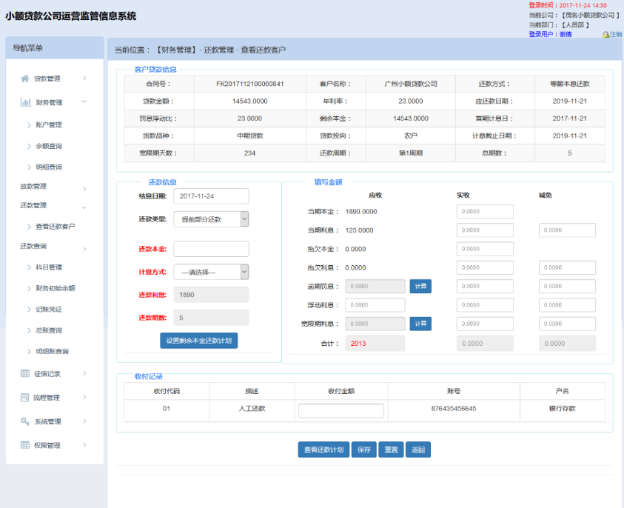The width and height of the screenshot is (624, 508).
Task: Focus the 实收 field for 宽限期利息
Action: [x=485, y=323]
